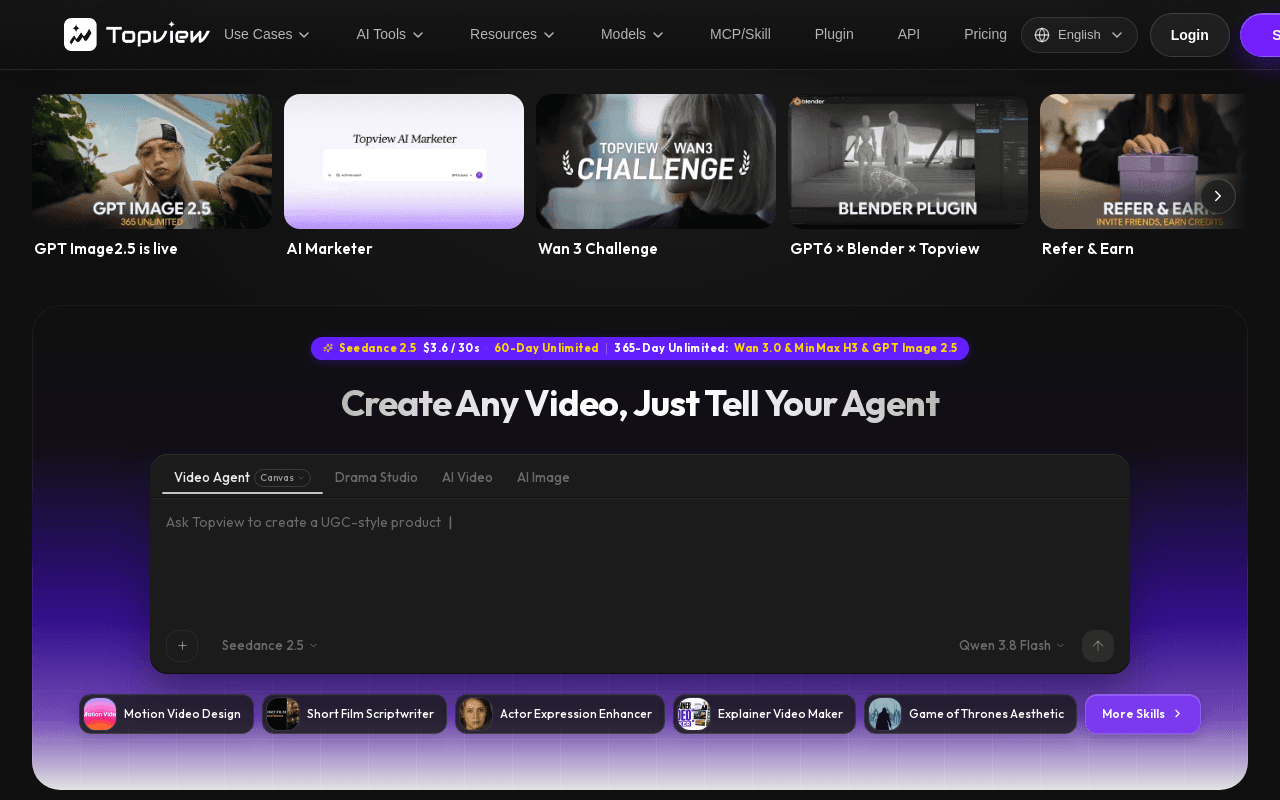Open the Refer & Earn thumbnail

point(1144,161)
